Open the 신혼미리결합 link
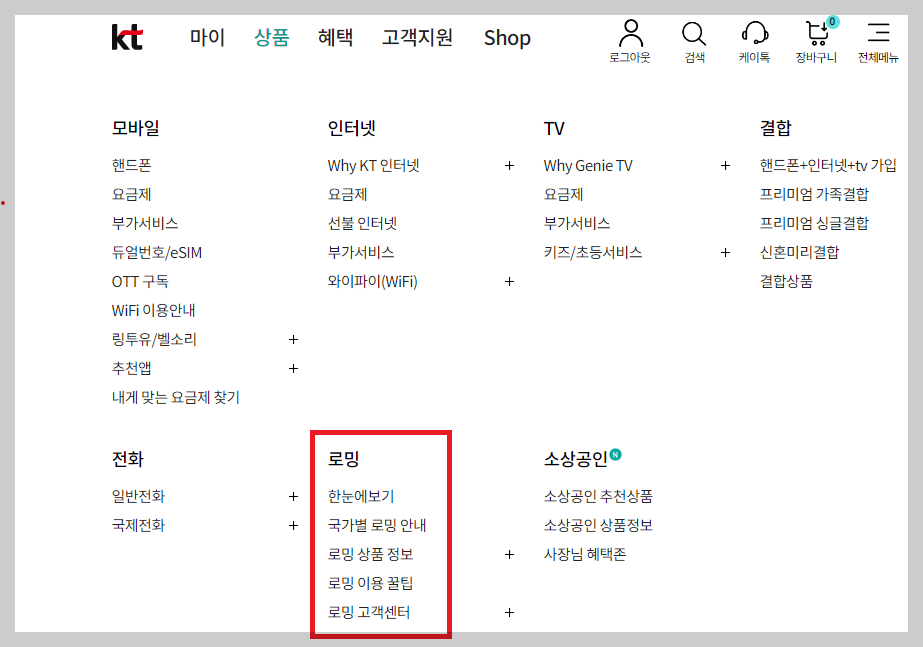This screenshot has width=923, height=647. tap(799, 253)
